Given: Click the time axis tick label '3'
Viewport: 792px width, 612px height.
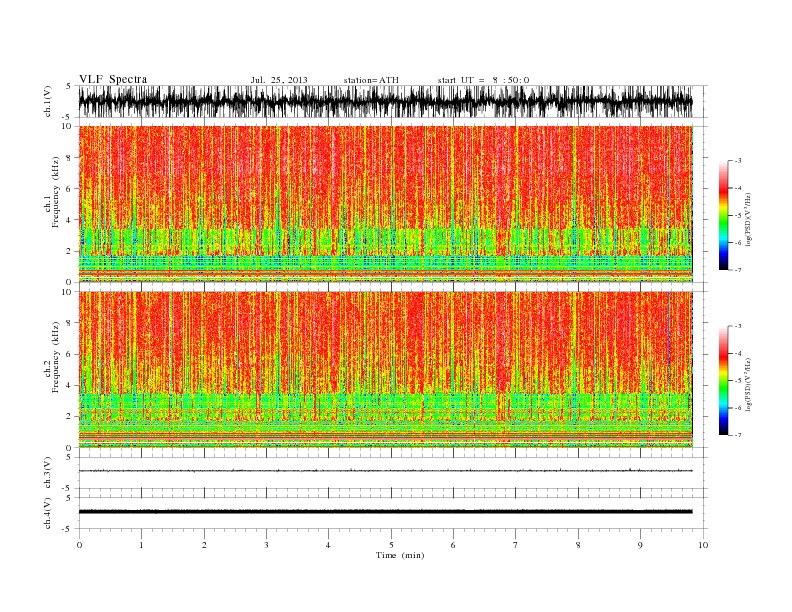Looking at the screenshot, I should [266, 545].
